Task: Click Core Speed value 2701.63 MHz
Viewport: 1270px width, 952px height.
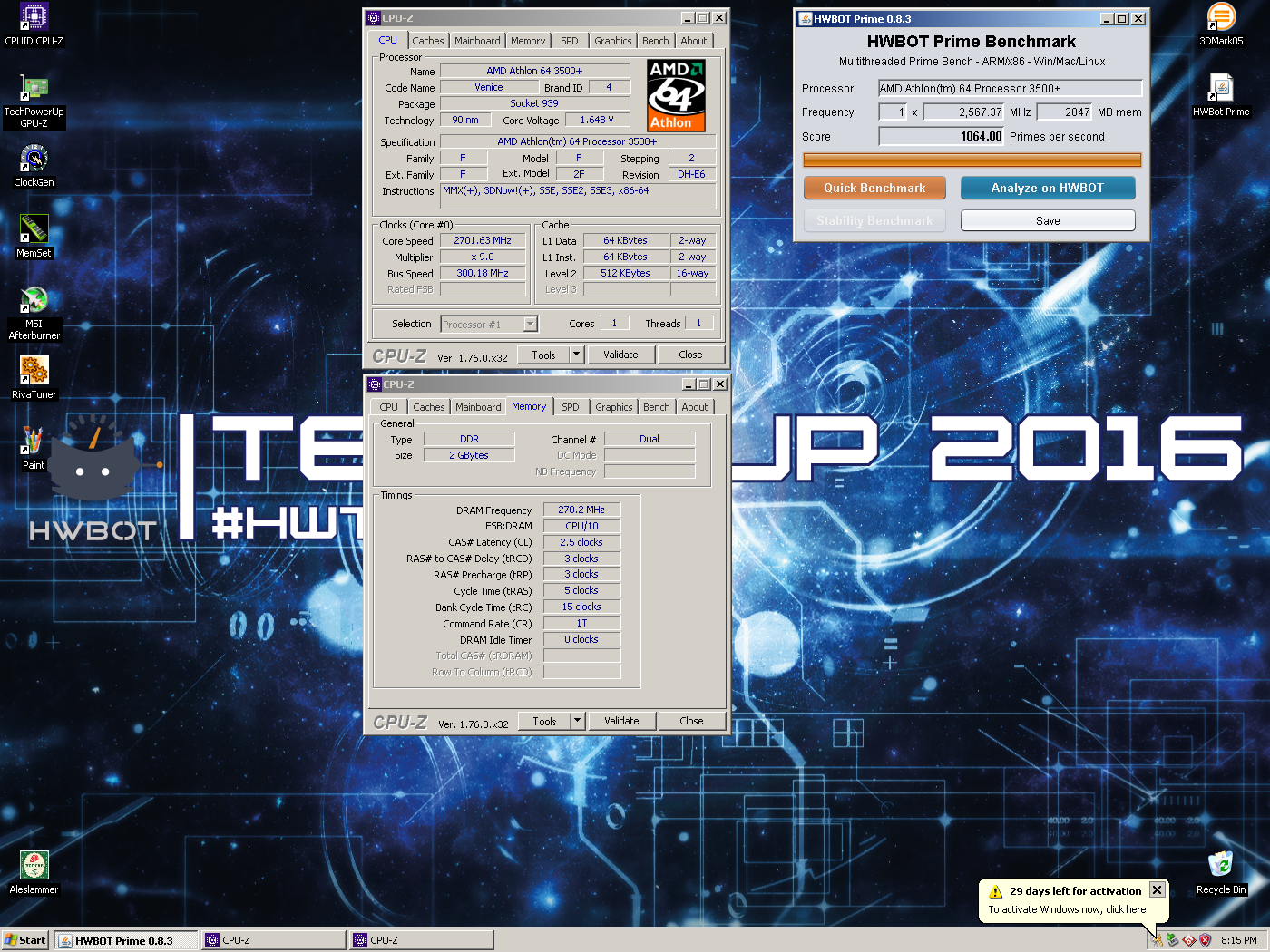Action: 483,240
